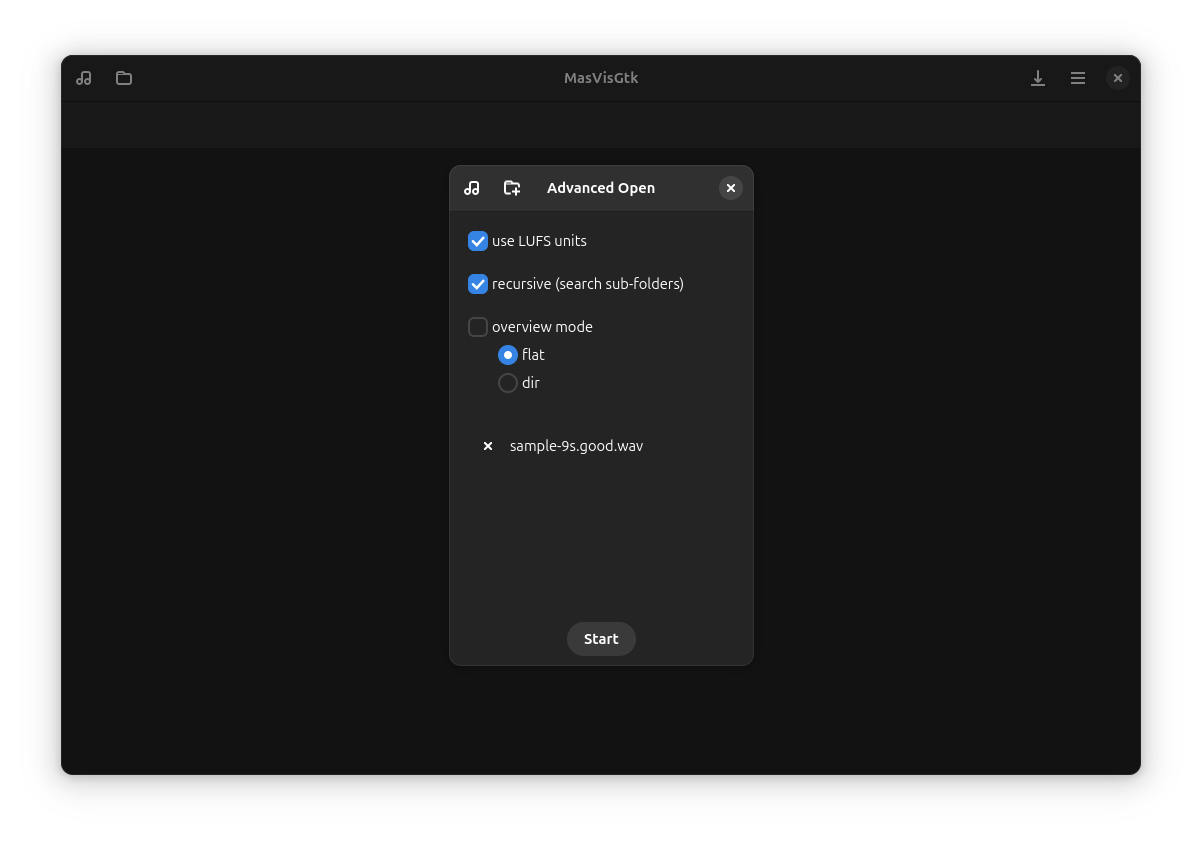Uncheck use LUFS units

click(478, 241)
